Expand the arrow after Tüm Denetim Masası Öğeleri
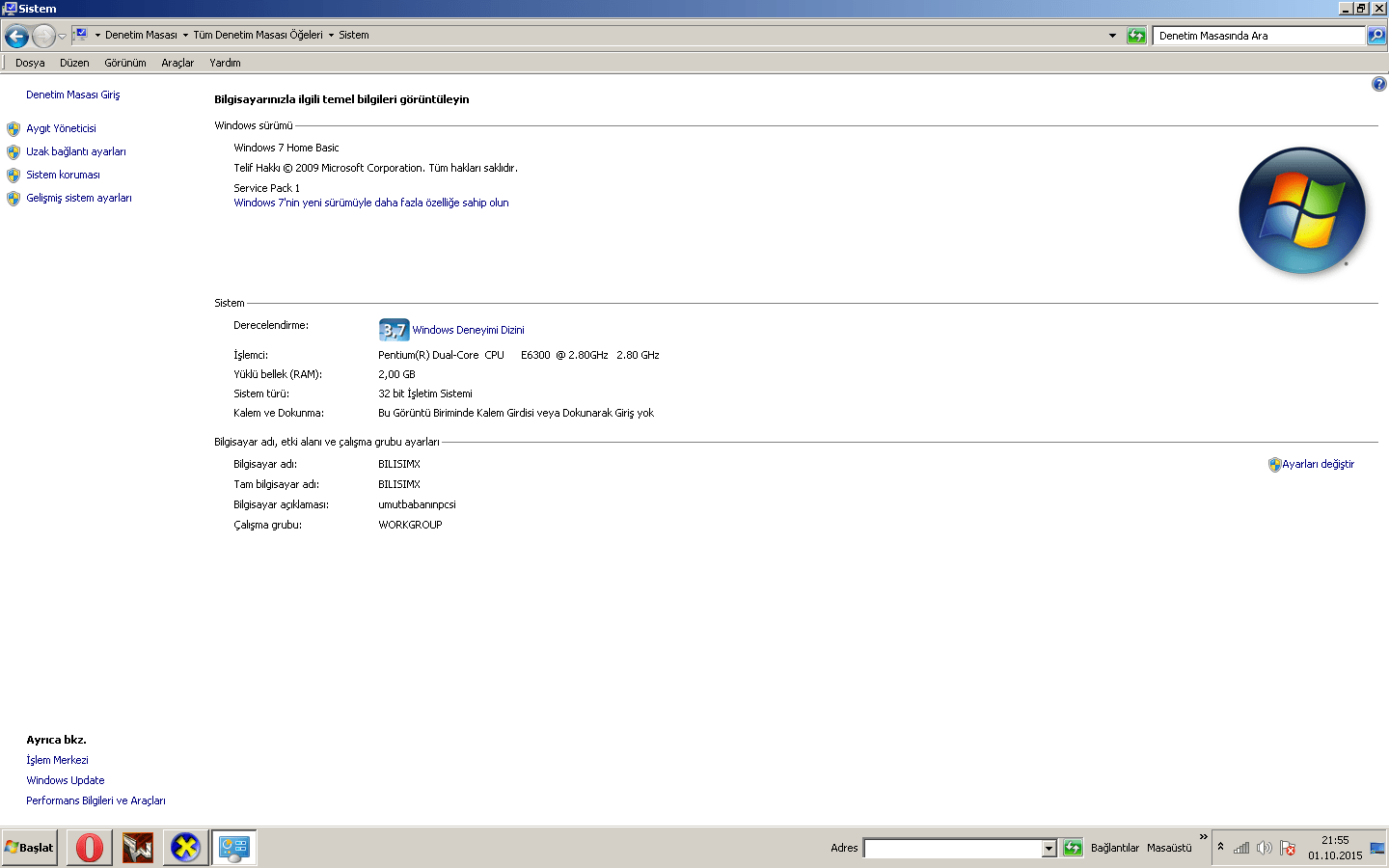1389x868 pixels. click(331, 35)
